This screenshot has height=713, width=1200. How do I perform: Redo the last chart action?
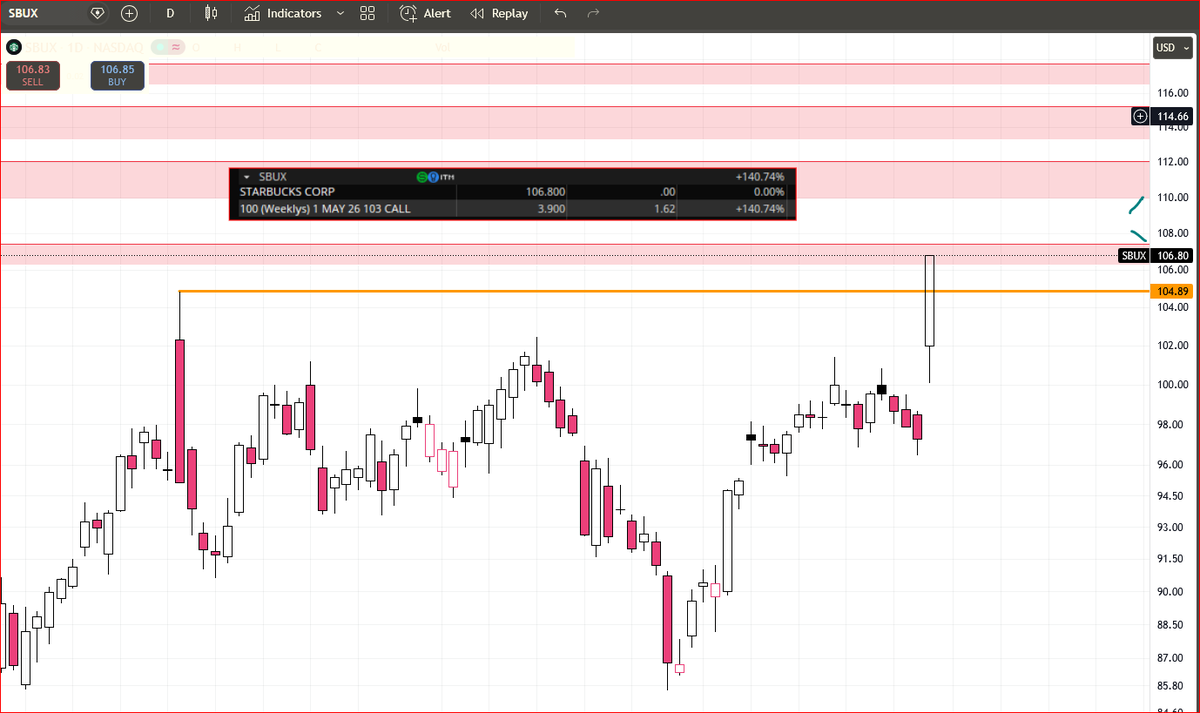[593, 14]
